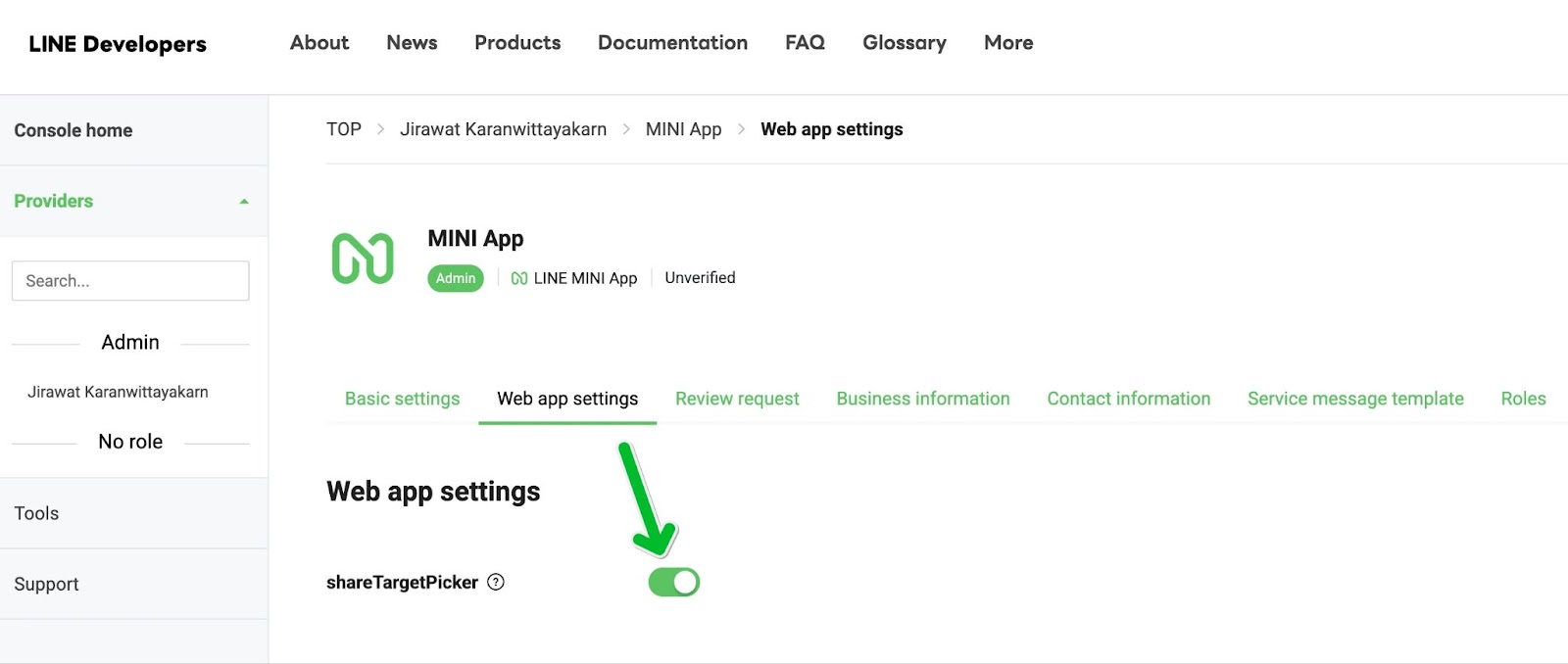1568x664 pixels.
Task: Select the Business information tab
Action: (x=922, y=399)
